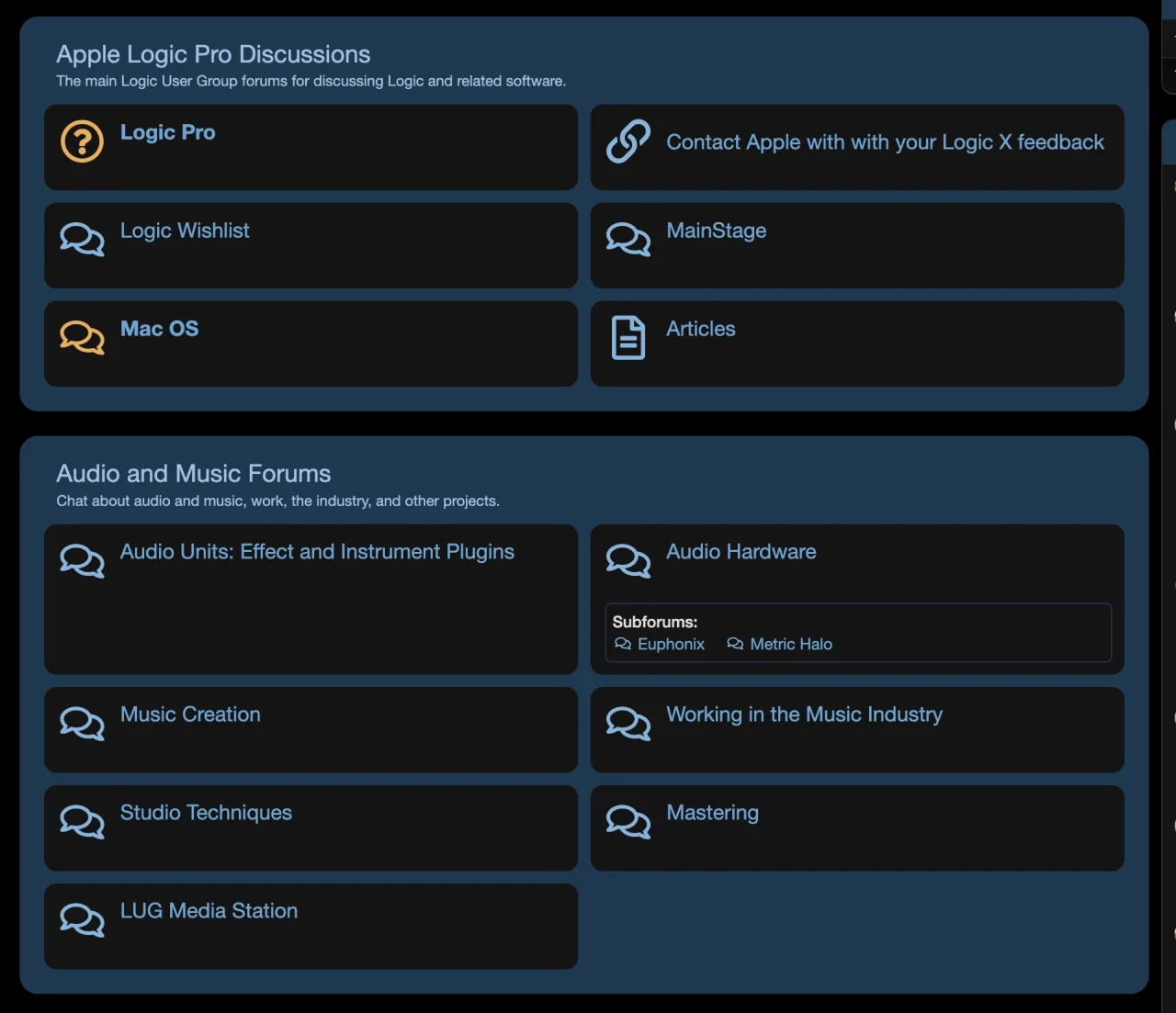The width and height of the screenshot is (1176, 1013).
Task: Select the Music Creation forum
Action: (190, 715)
